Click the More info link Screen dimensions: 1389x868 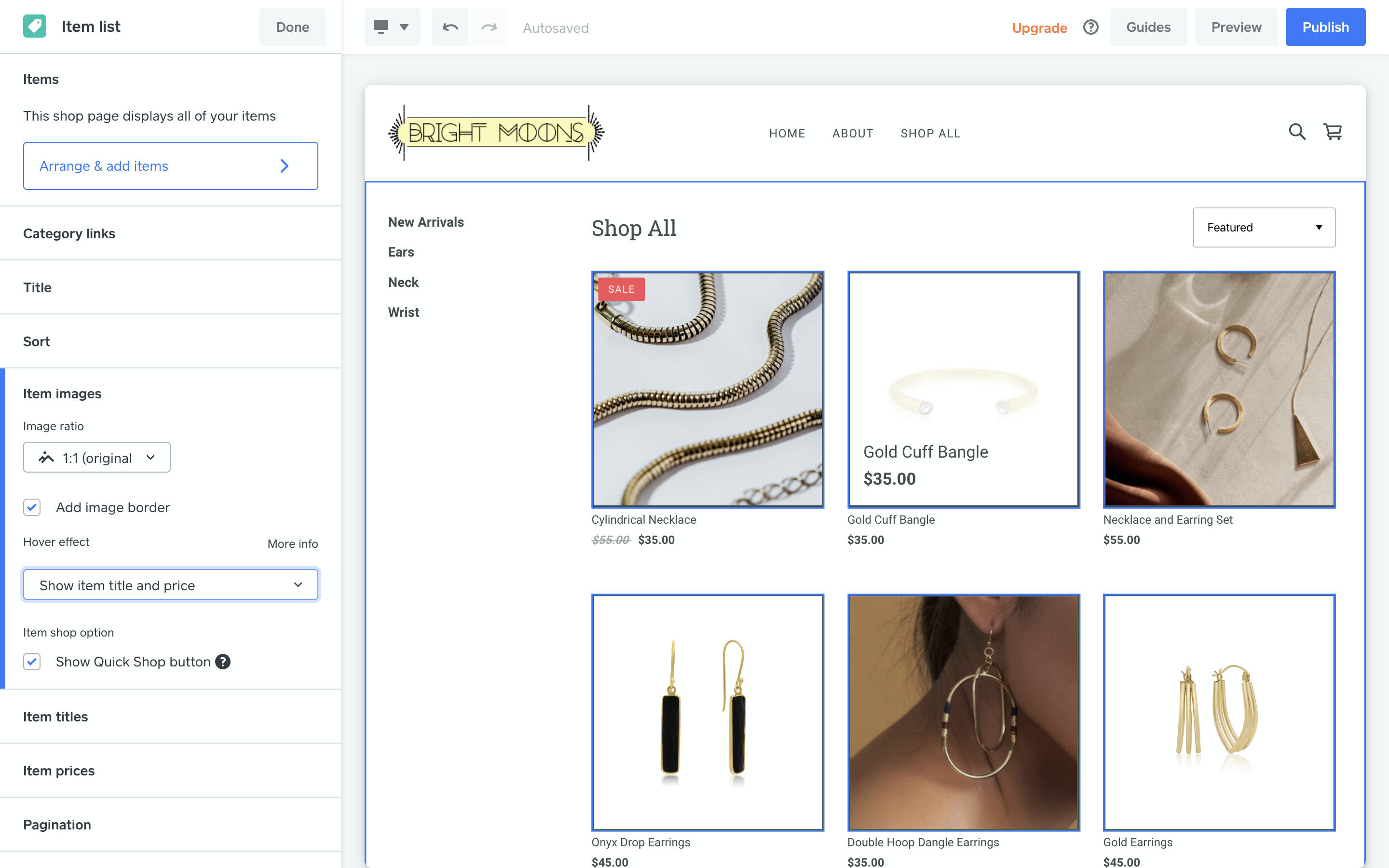[x=293, y=543]
